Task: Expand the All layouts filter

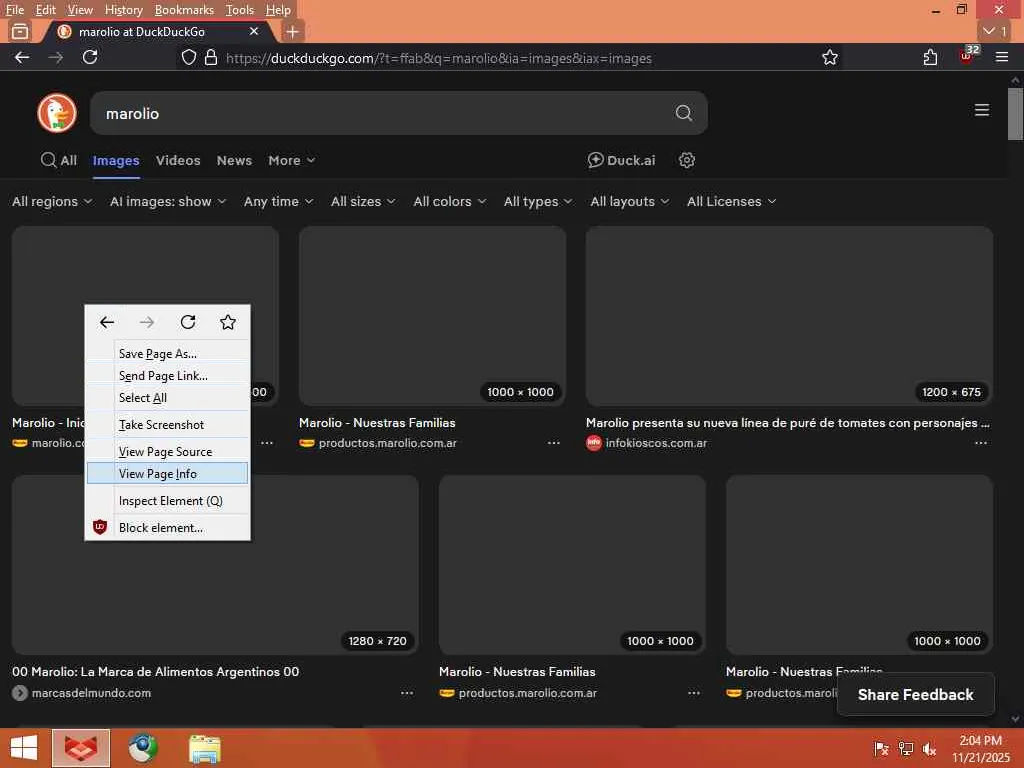Action: (630, 201)
